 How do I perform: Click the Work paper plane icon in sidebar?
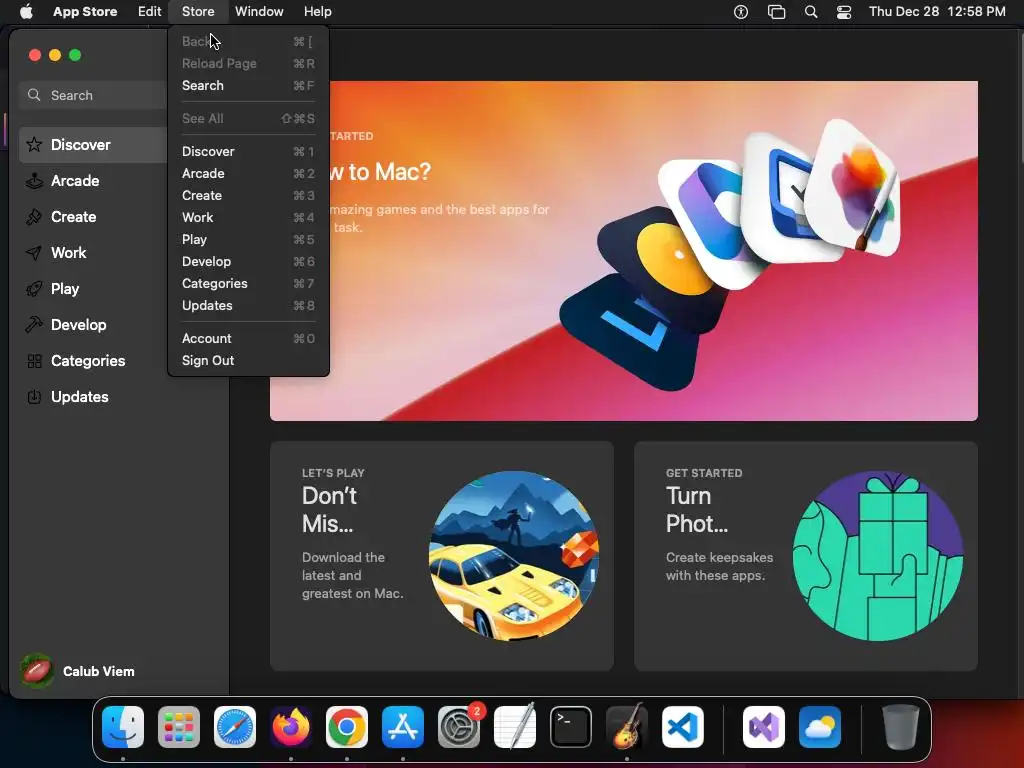(34, 252)
